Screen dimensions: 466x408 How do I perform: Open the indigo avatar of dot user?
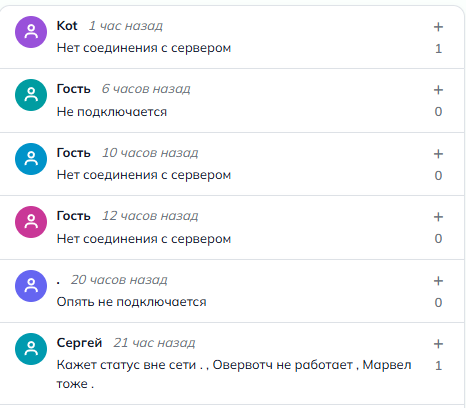(x=31, y=286)
